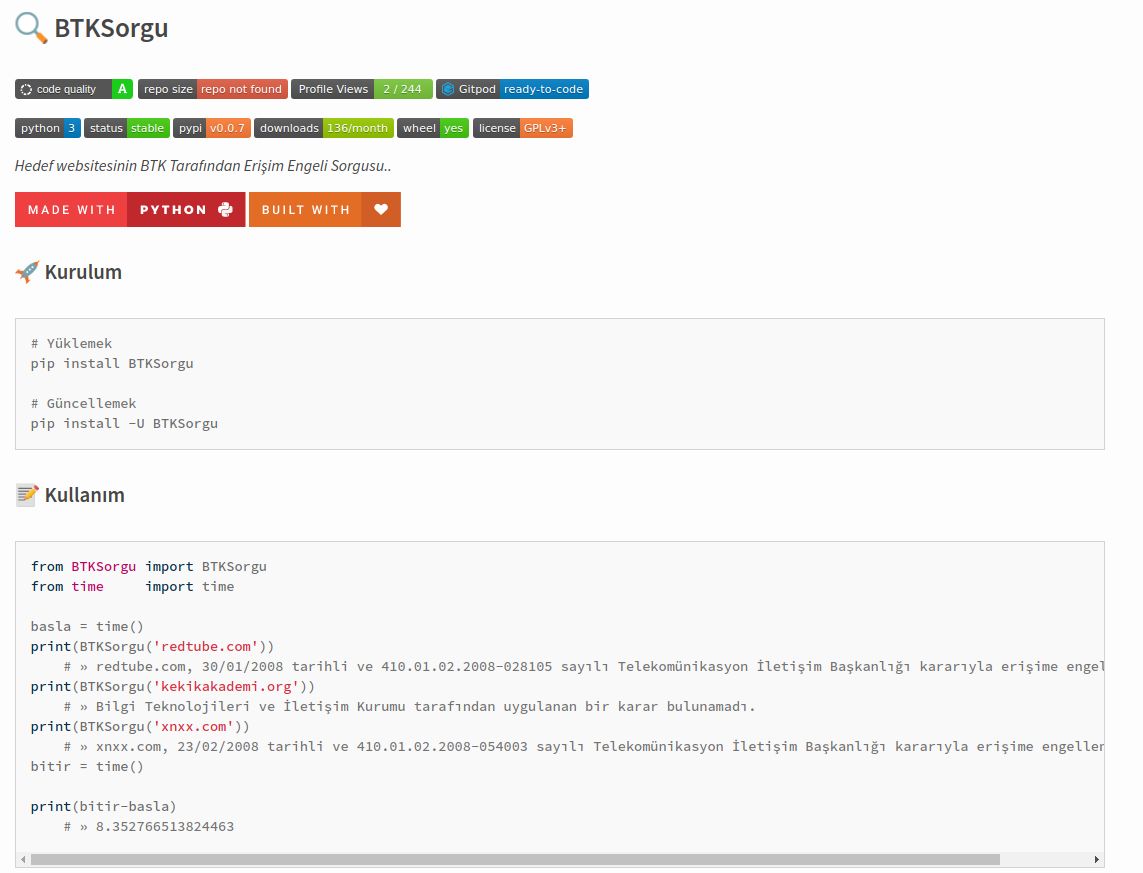Open the Gitpod ready-to-code badge
1143x873 pixels.
[x=512, y=89]
